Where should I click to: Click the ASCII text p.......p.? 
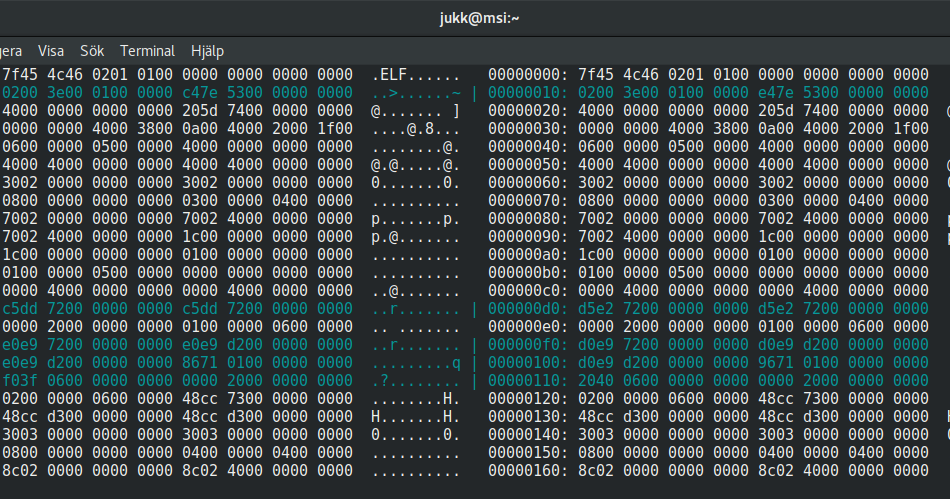pyautogui.click(x=416, y=219)
